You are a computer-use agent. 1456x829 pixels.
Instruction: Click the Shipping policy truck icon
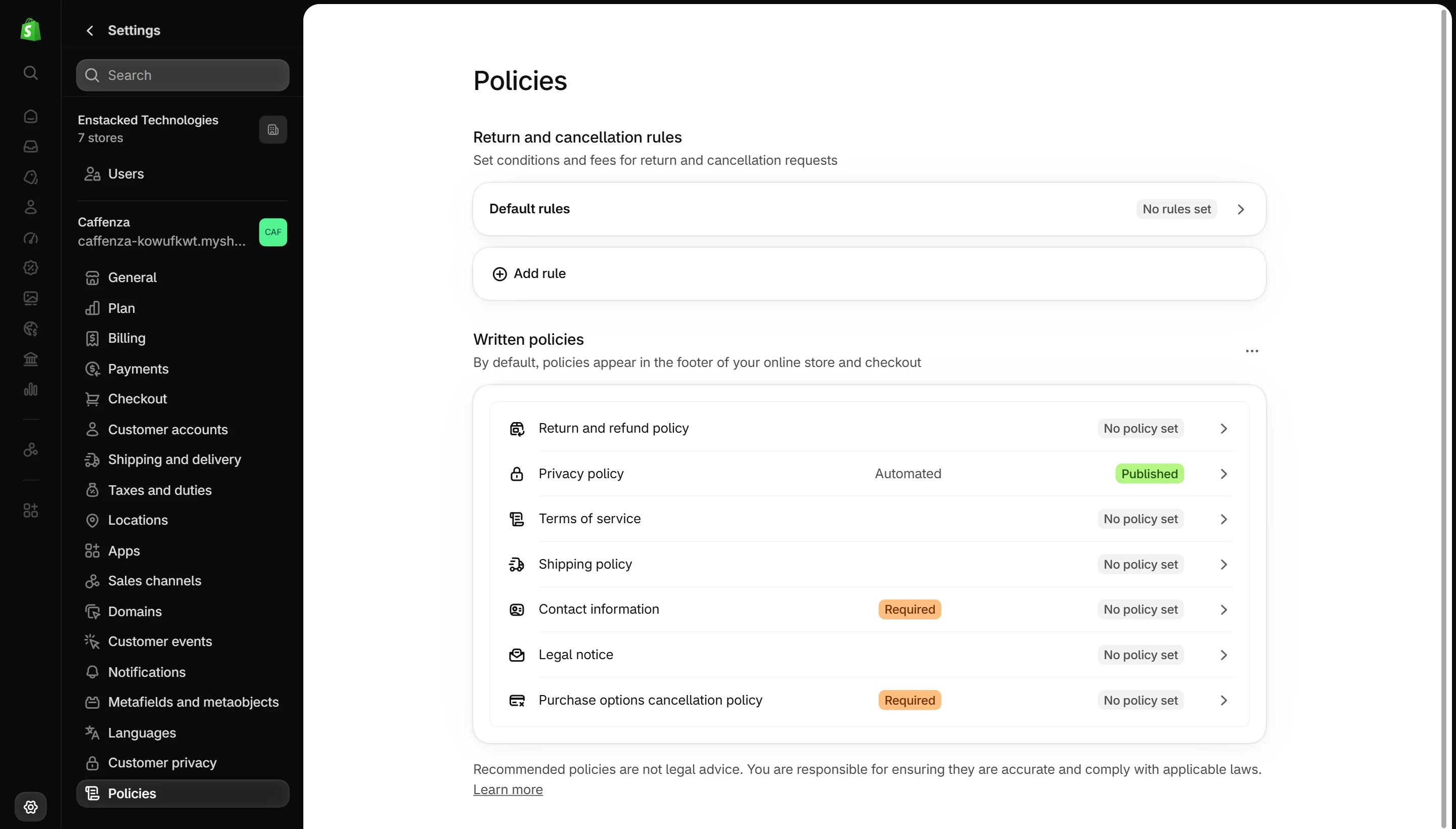coord(517,564)
